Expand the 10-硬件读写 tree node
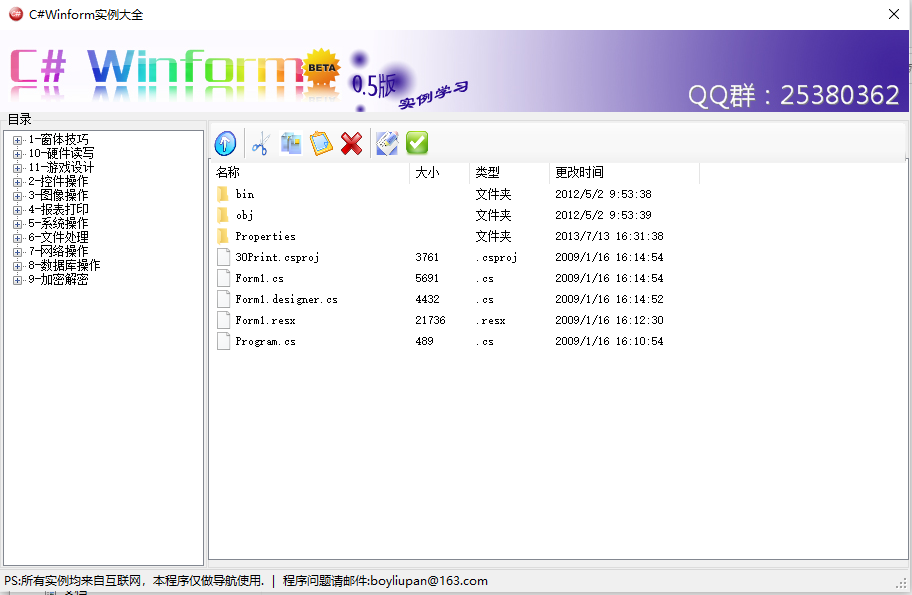 point(17,154)
